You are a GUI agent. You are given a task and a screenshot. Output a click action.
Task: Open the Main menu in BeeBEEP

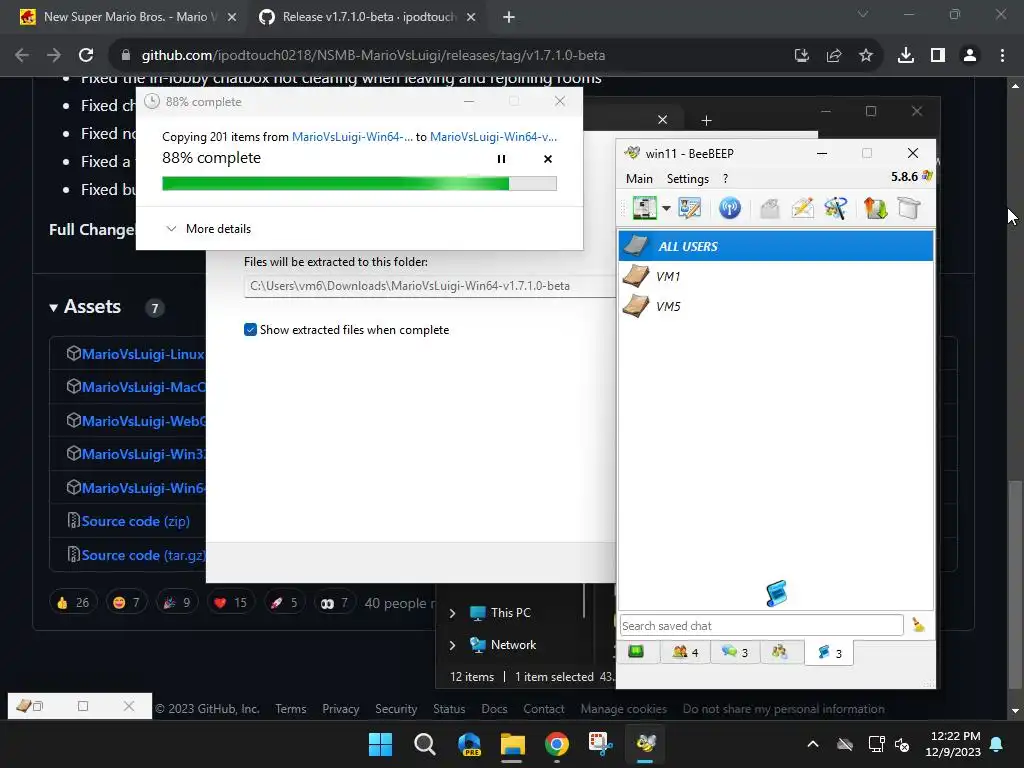pyautogui.click(x=639, y=178)
